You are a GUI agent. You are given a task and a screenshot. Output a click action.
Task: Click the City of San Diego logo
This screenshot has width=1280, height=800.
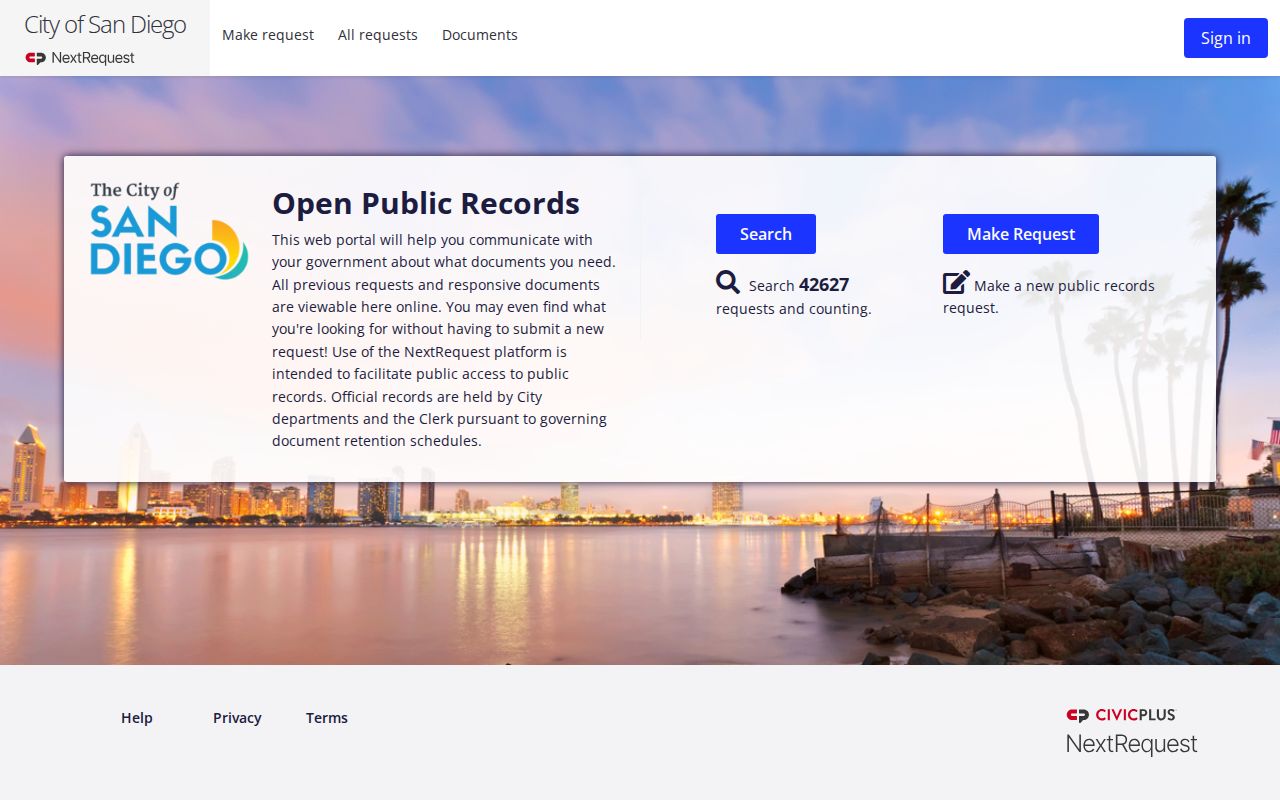169,230
